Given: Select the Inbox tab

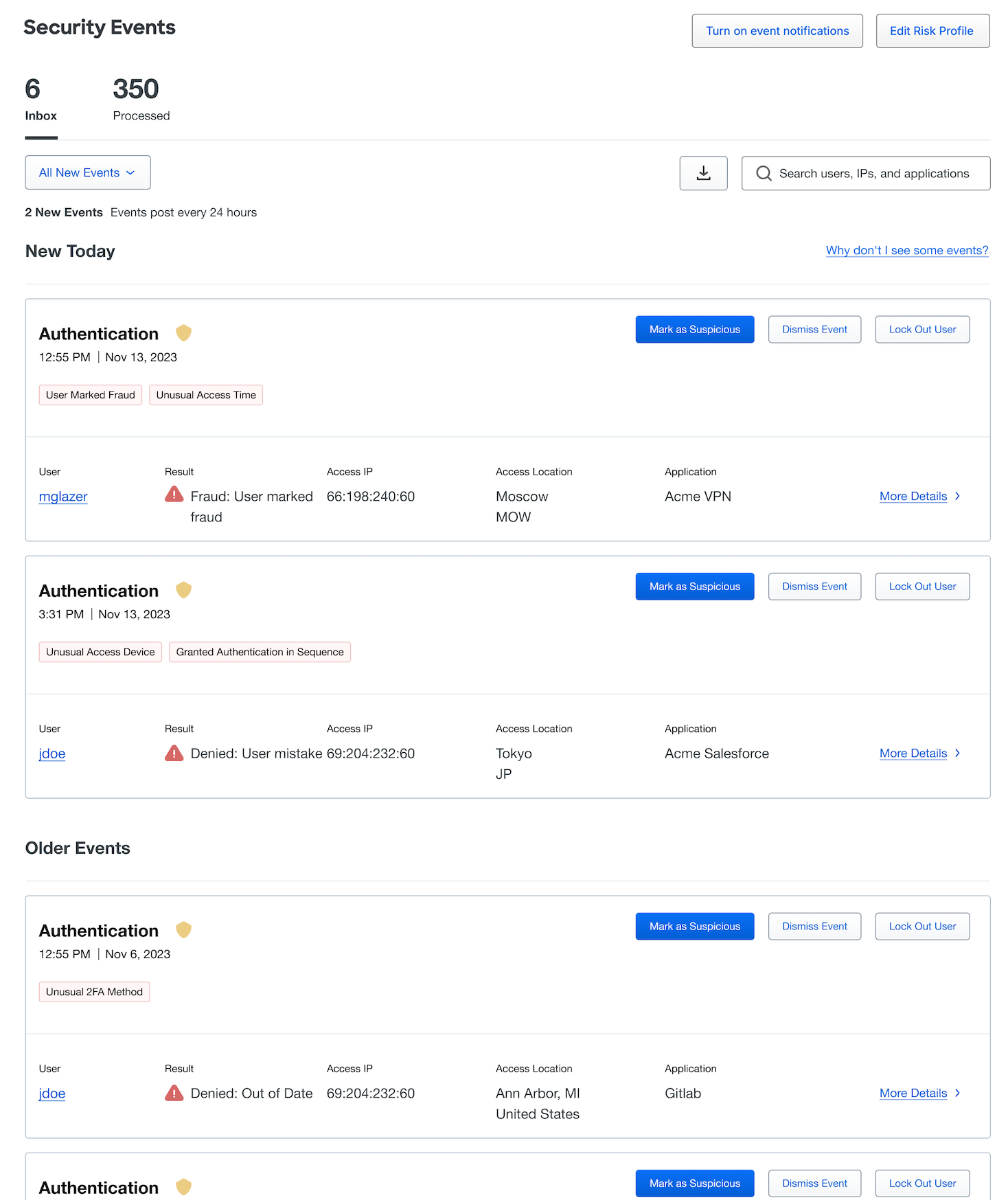Looking at the screenshot, I should click(41, 100).
